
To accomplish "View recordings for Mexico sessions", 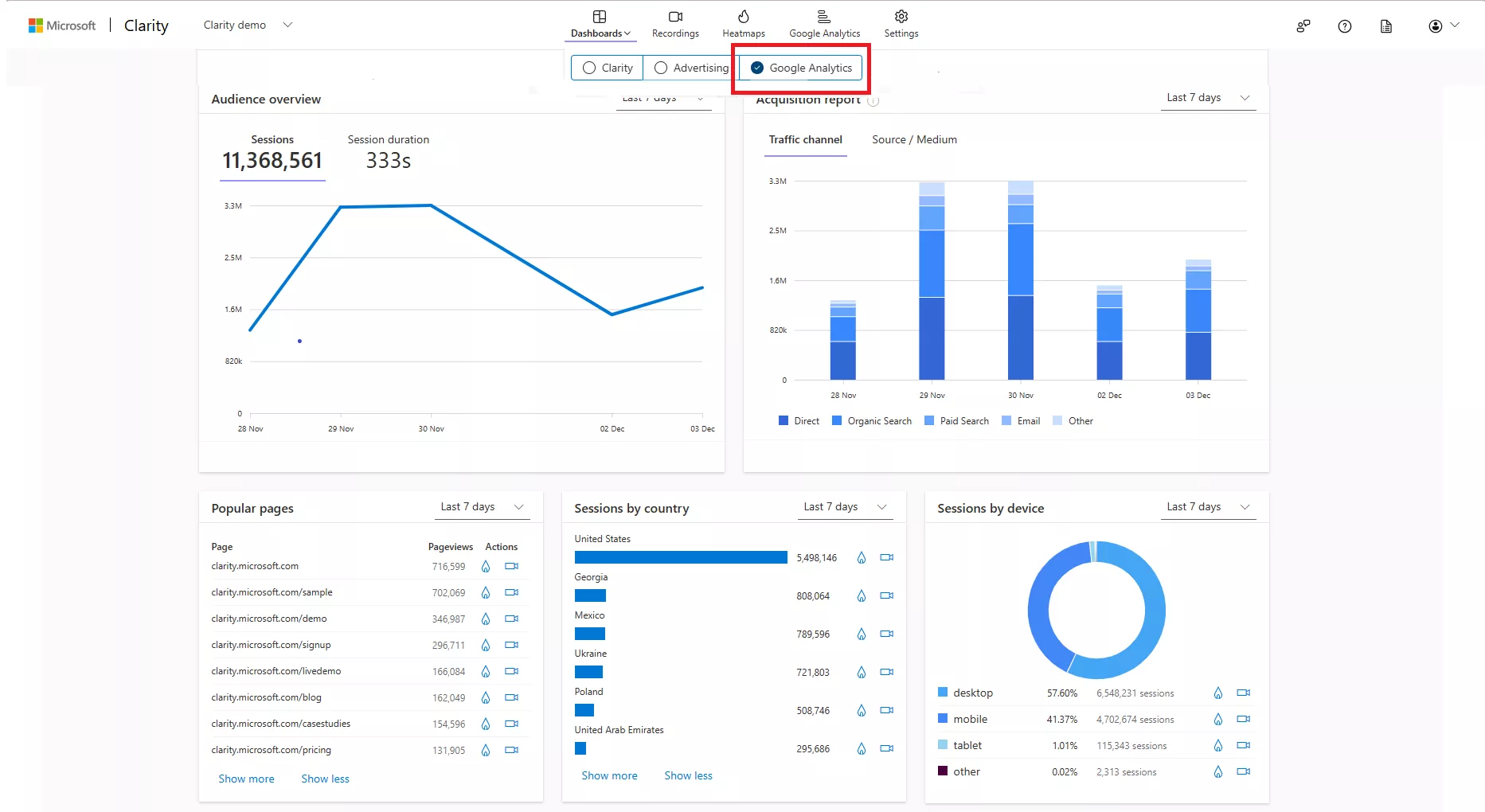I will 887,634.
